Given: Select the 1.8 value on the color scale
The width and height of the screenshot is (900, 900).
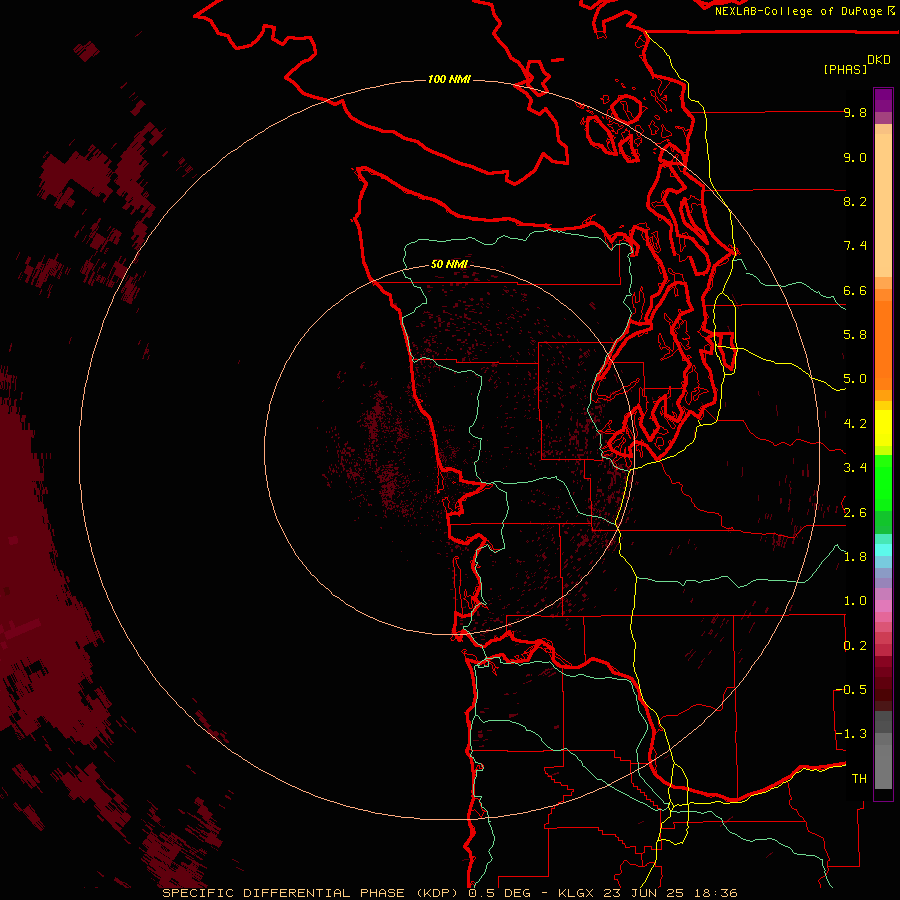Looking at the screenshot, I should point(855,557).
